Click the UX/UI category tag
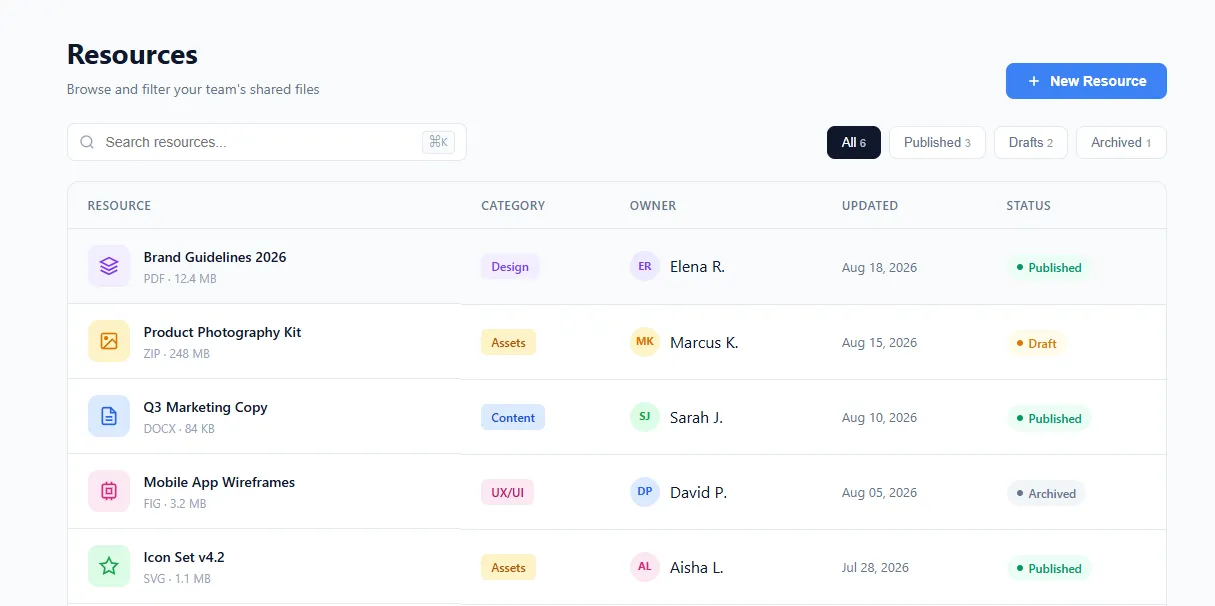This screenshot has height=606, width=1215. point(507,492)
